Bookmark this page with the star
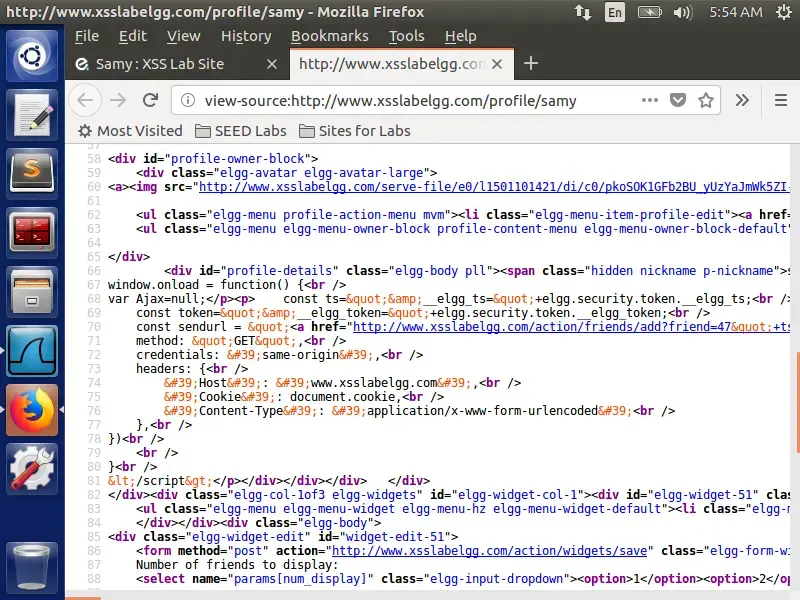This screenshot has width=800, height=600. [x=706, y=100]
